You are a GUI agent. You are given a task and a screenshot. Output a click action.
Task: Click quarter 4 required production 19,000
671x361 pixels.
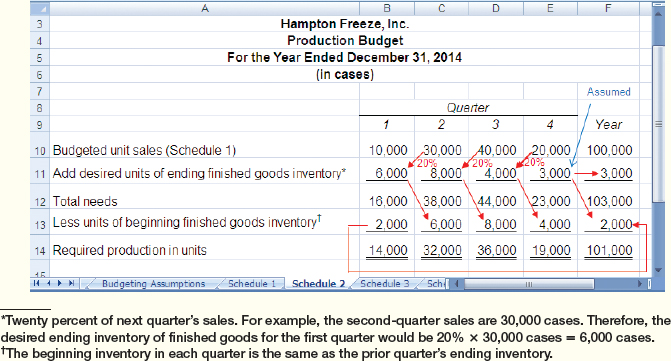pyautogui.click(x=551, y=250)
